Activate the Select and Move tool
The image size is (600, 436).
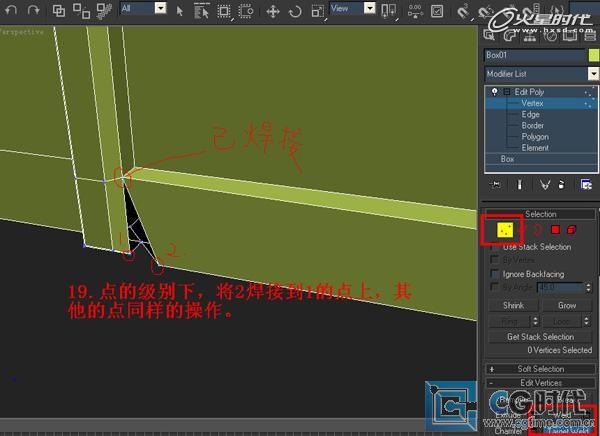click(273, 11)
